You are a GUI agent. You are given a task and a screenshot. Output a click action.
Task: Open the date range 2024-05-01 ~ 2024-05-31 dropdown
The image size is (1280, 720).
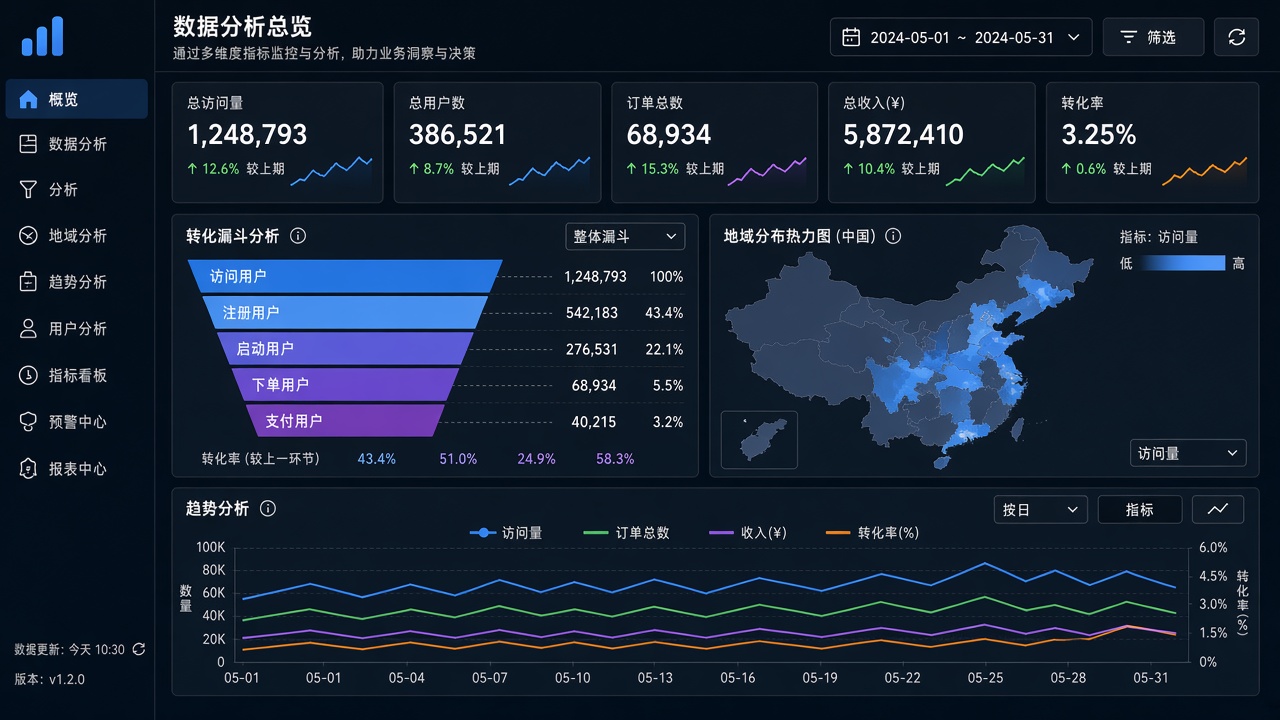pos(961,37)
